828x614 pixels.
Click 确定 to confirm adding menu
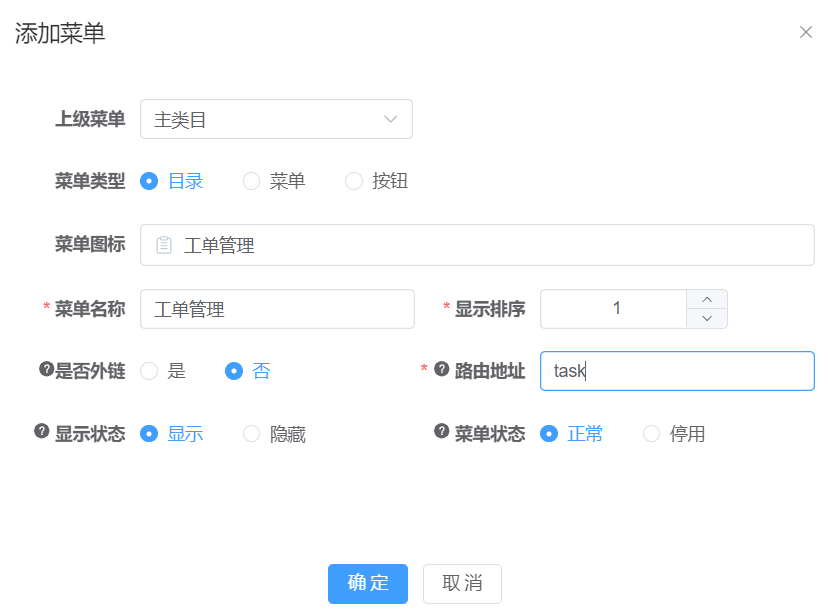[x=367, y=583]
